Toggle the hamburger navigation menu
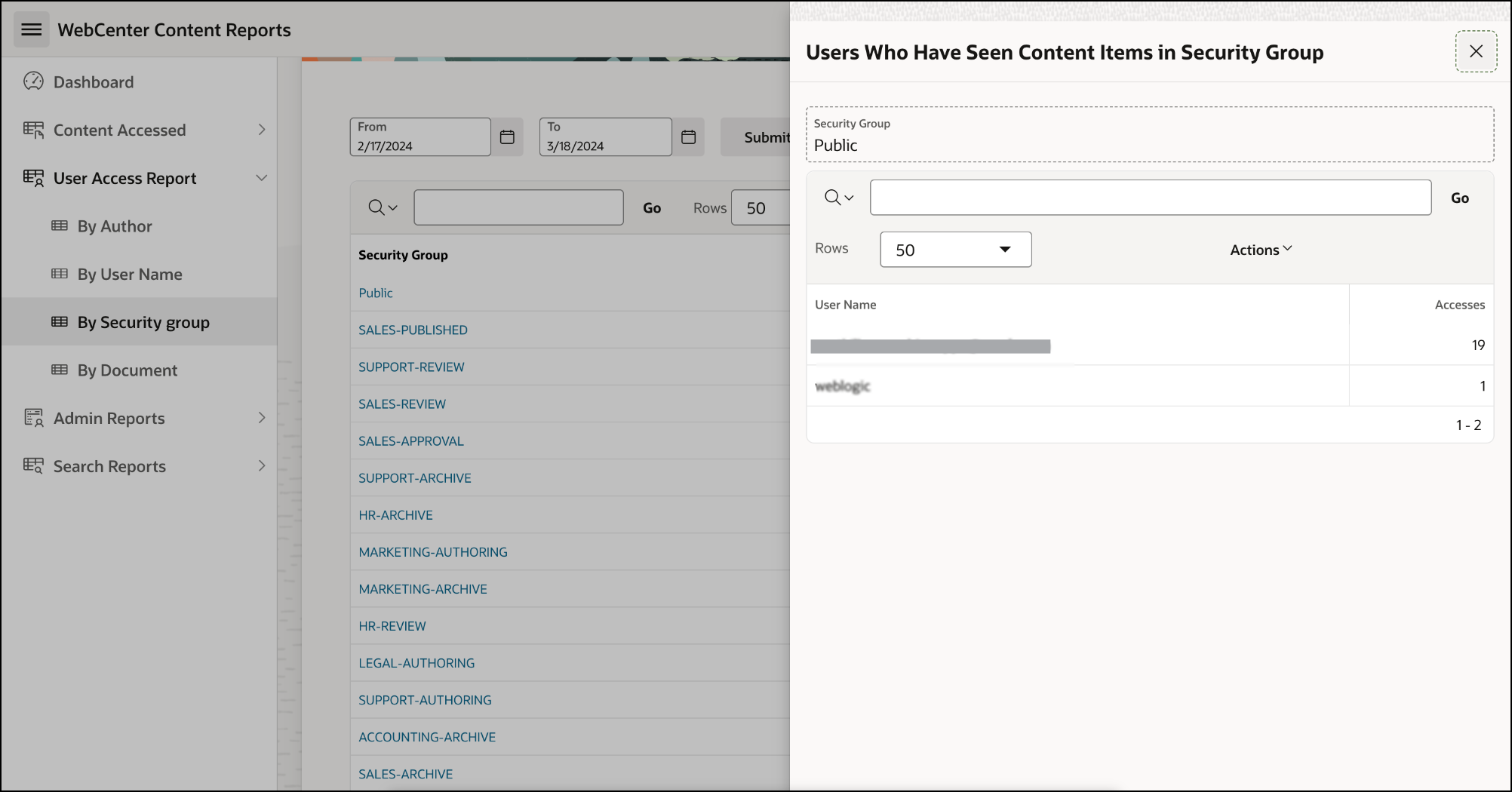 click(32, 29)
